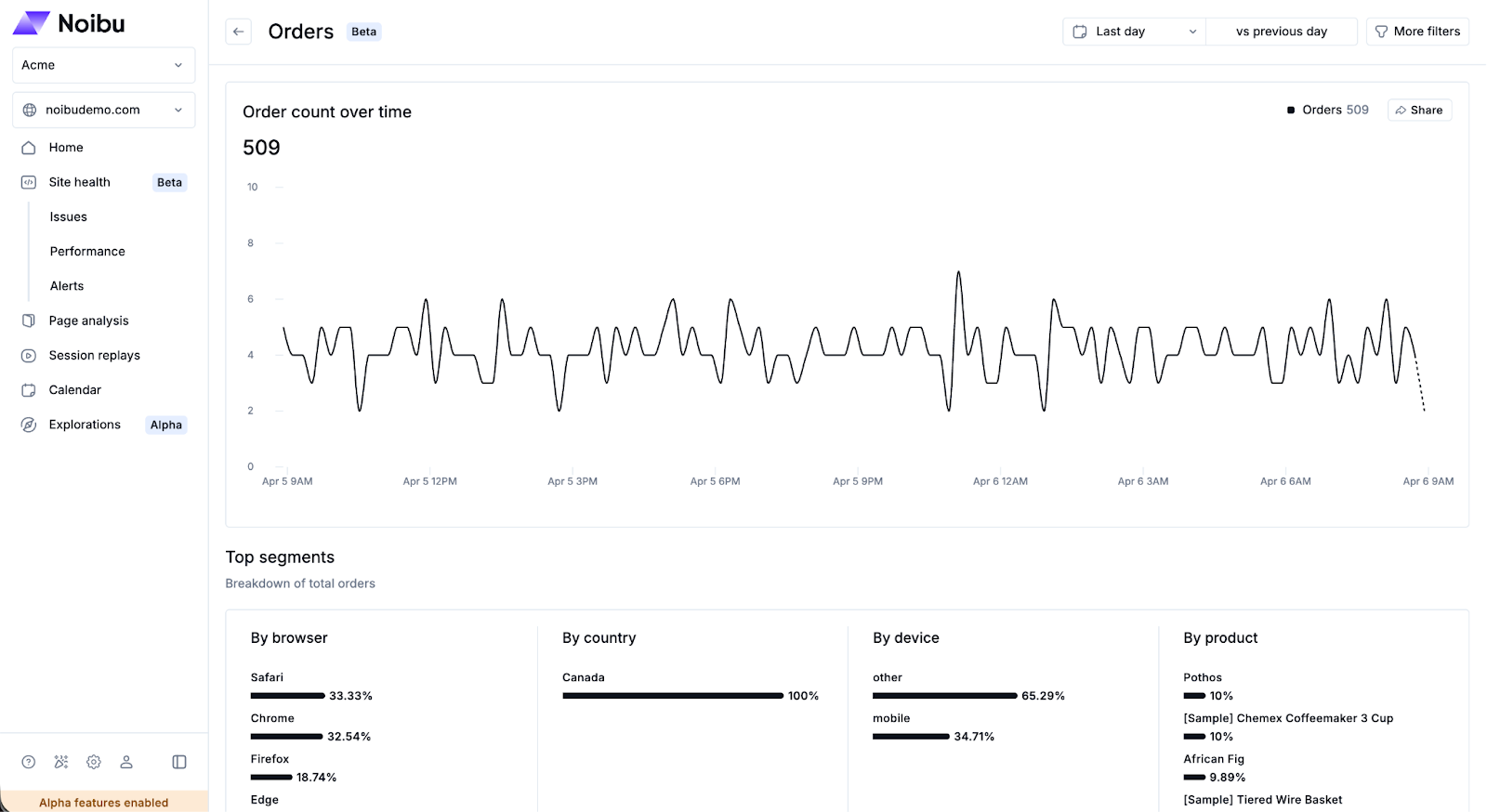Navigate to Page analysis
This screenshot has width=1487, height=812.
88,321
